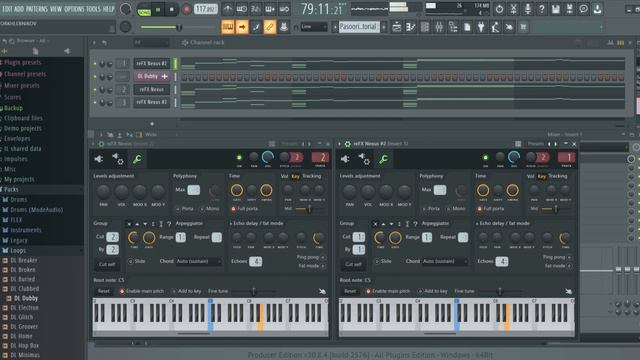Toggle Slide in reFX Nexus #2 window

tap(383, 261)
